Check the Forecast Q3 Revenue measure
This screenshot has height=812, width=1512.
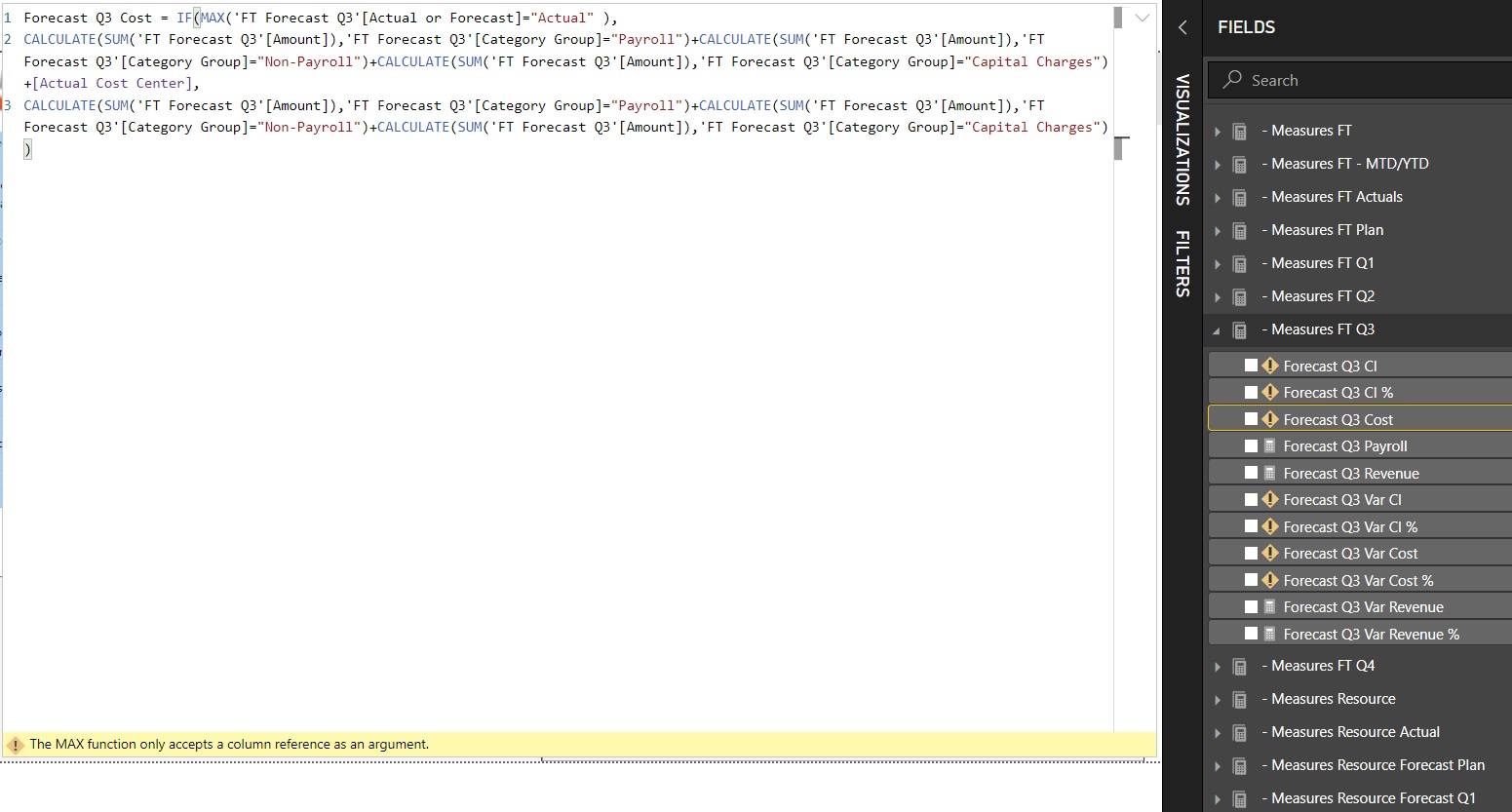tap(1251, 473)
